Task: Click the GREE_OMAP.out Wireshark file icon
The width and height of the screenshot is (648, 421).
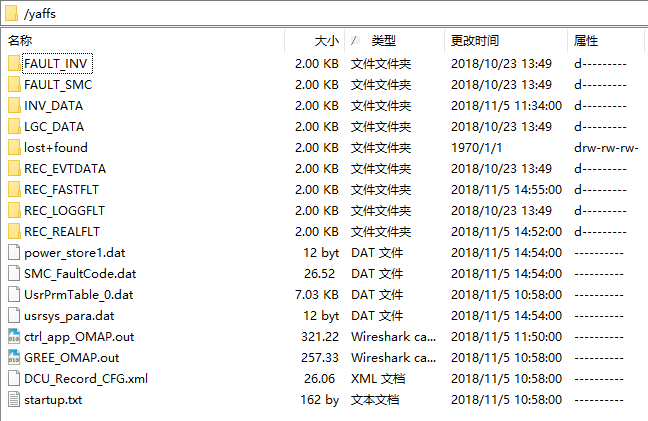Action: point(14,358)
